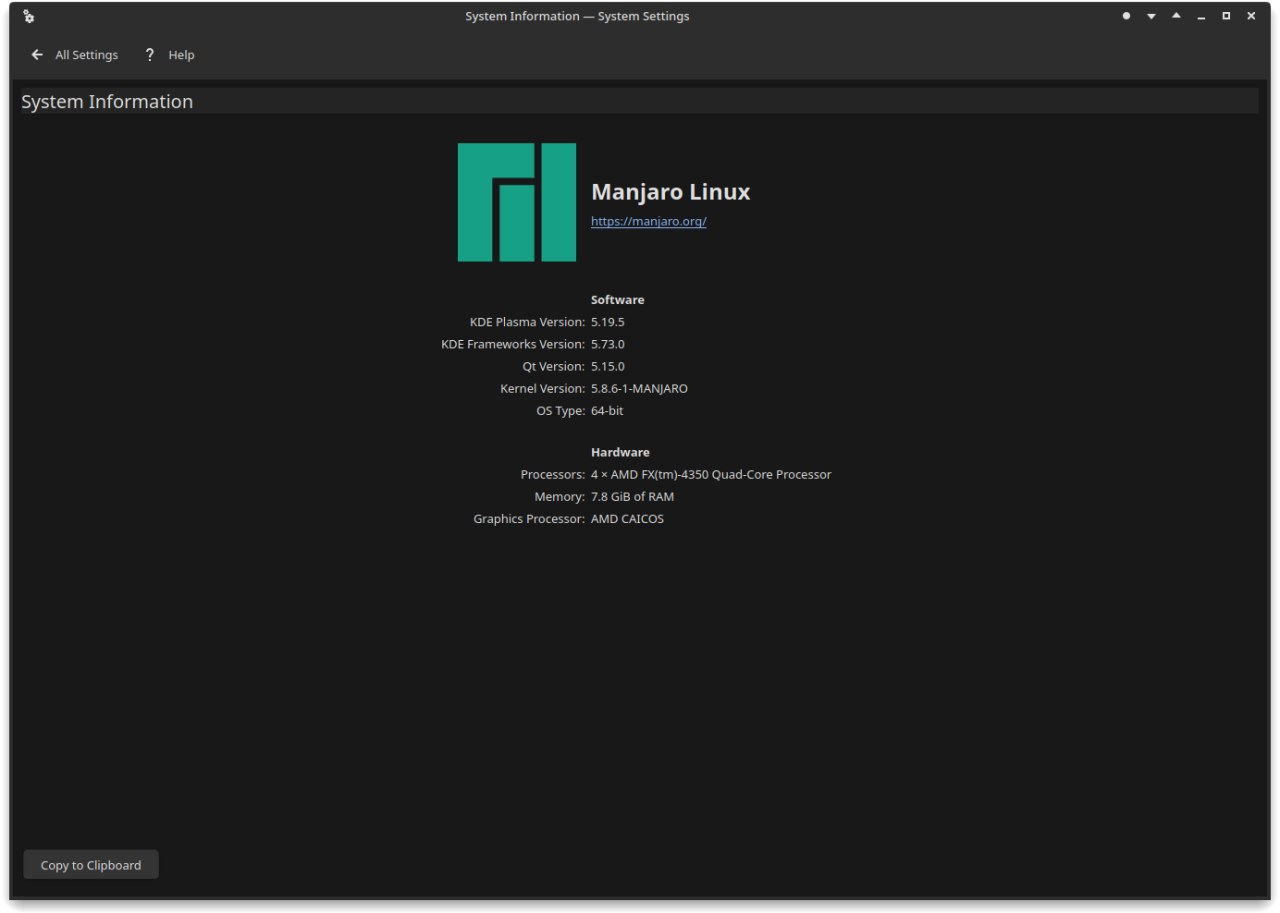The height and width of the screenshot is (913, 1280).
Task: Go back to All Settings
Action: pyautogui.click(x=75, y=55)
